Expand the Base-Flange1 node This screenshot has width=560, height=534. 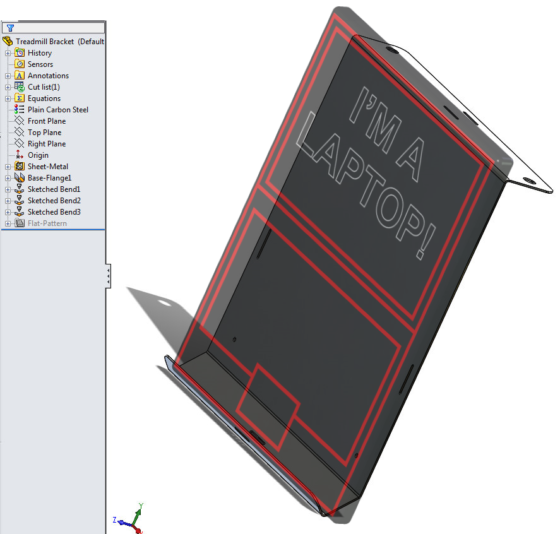click(x=8, y=178)
